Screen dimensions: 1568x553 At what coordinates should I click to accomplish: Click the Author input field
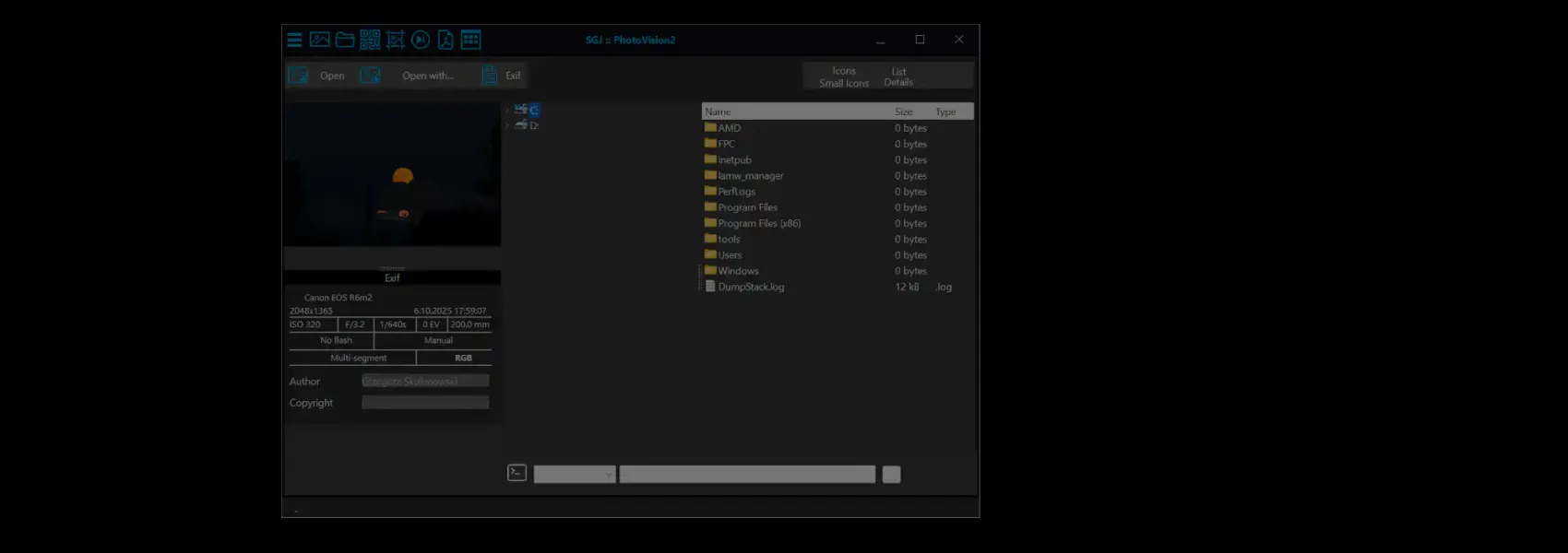coord(425,382)
